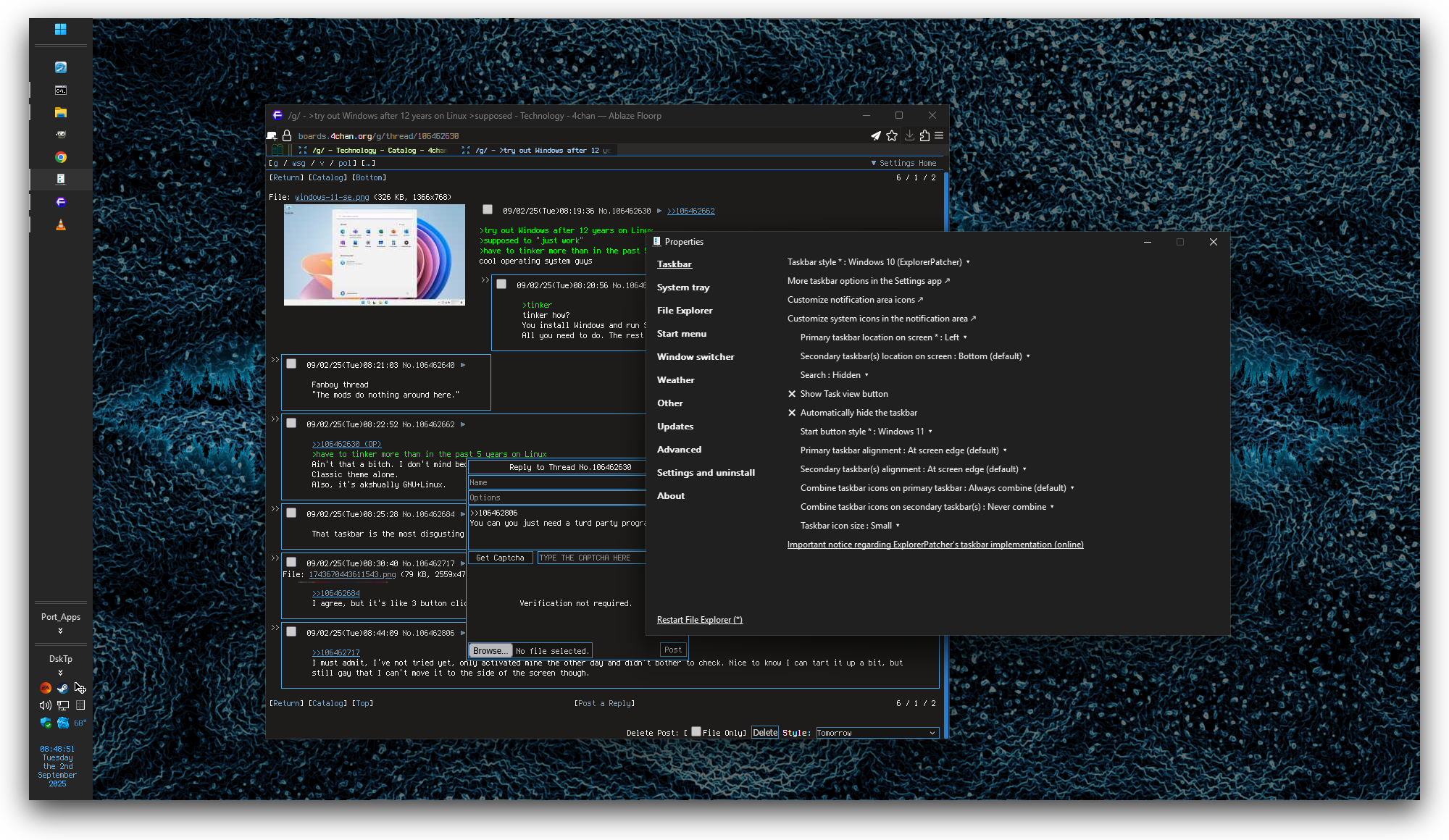Open the Primary taskbar alignment dropdown
1449x840 pixels.
(x=903, y=450)
